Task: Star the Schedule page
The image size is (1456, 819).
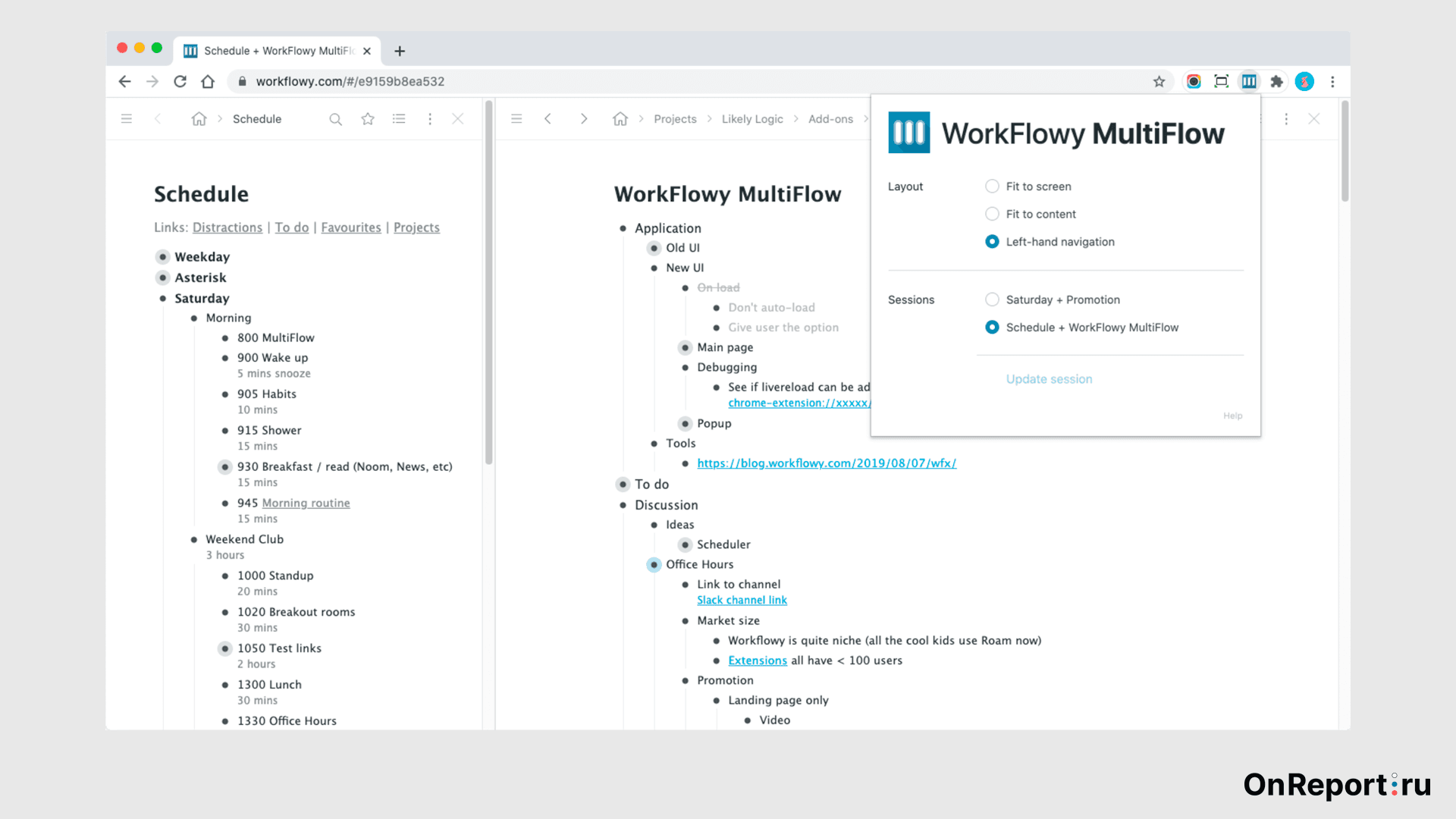Action: point(368,119)
